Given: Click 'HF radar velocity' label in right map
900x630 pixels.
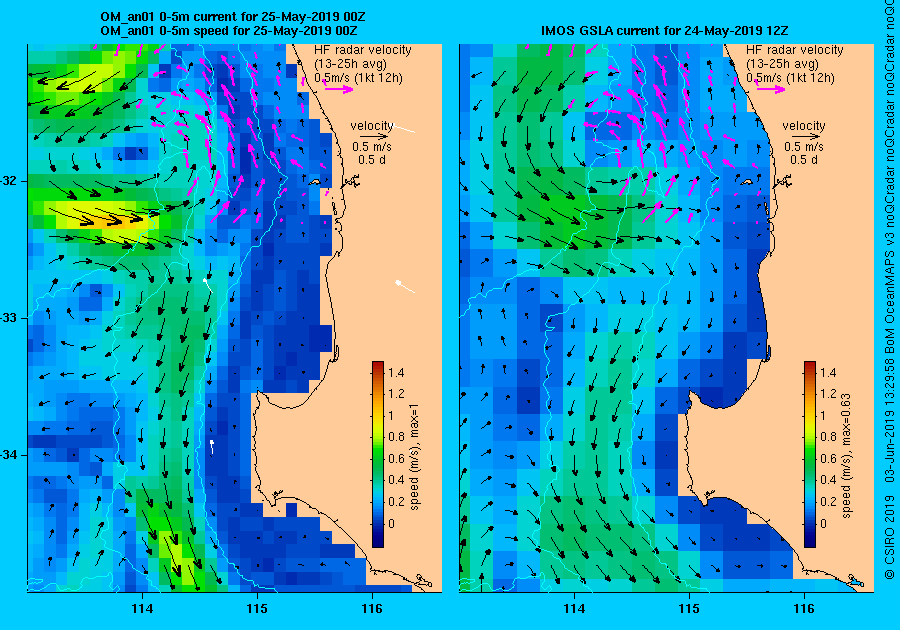Looking at the screenshot, I should coord(795,50).
